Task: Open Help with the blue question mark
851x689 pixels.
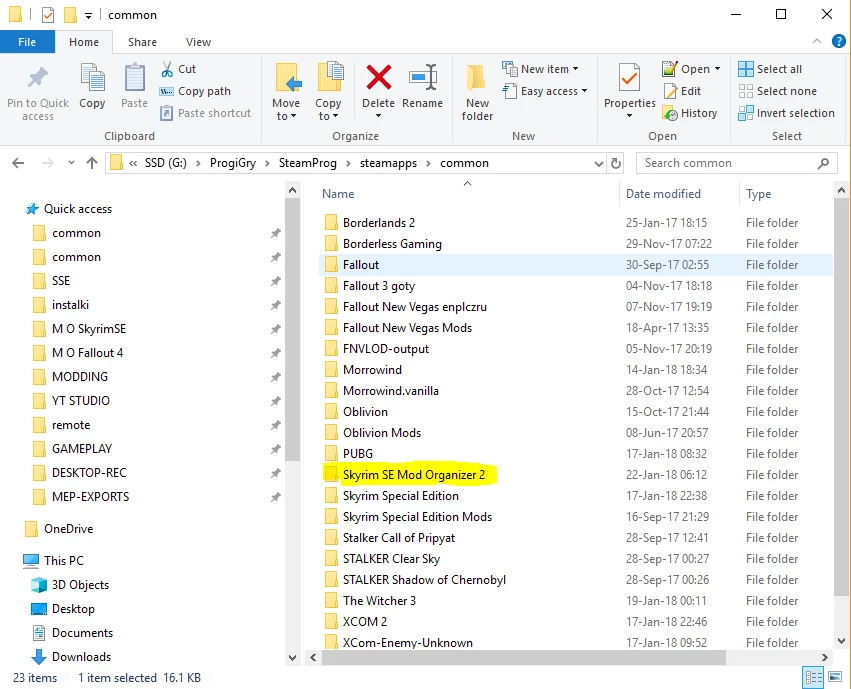Action: (x=839, y=41)
